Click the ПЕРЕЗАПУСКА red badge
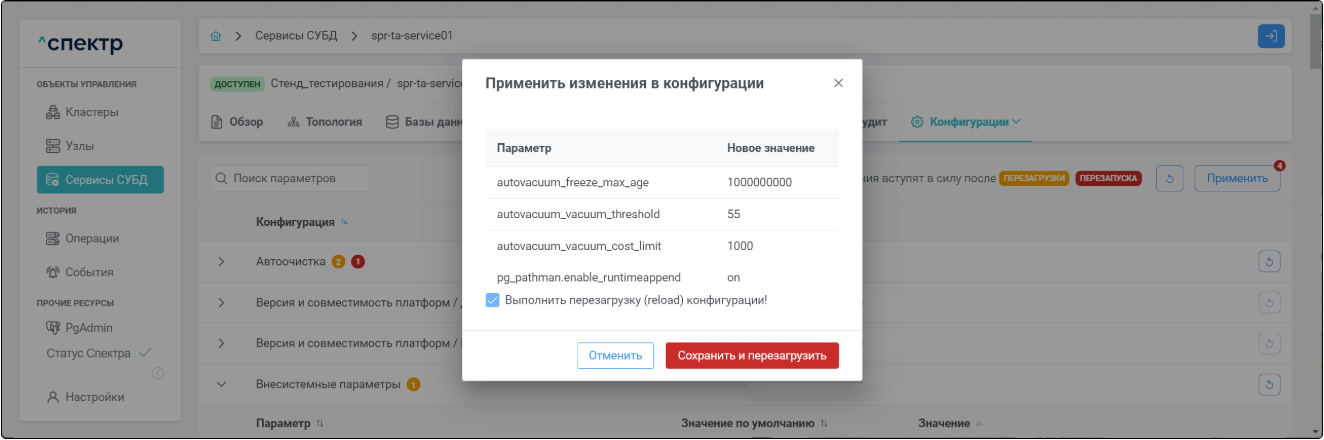1324x440 pixels. [x=1109, y=179]
